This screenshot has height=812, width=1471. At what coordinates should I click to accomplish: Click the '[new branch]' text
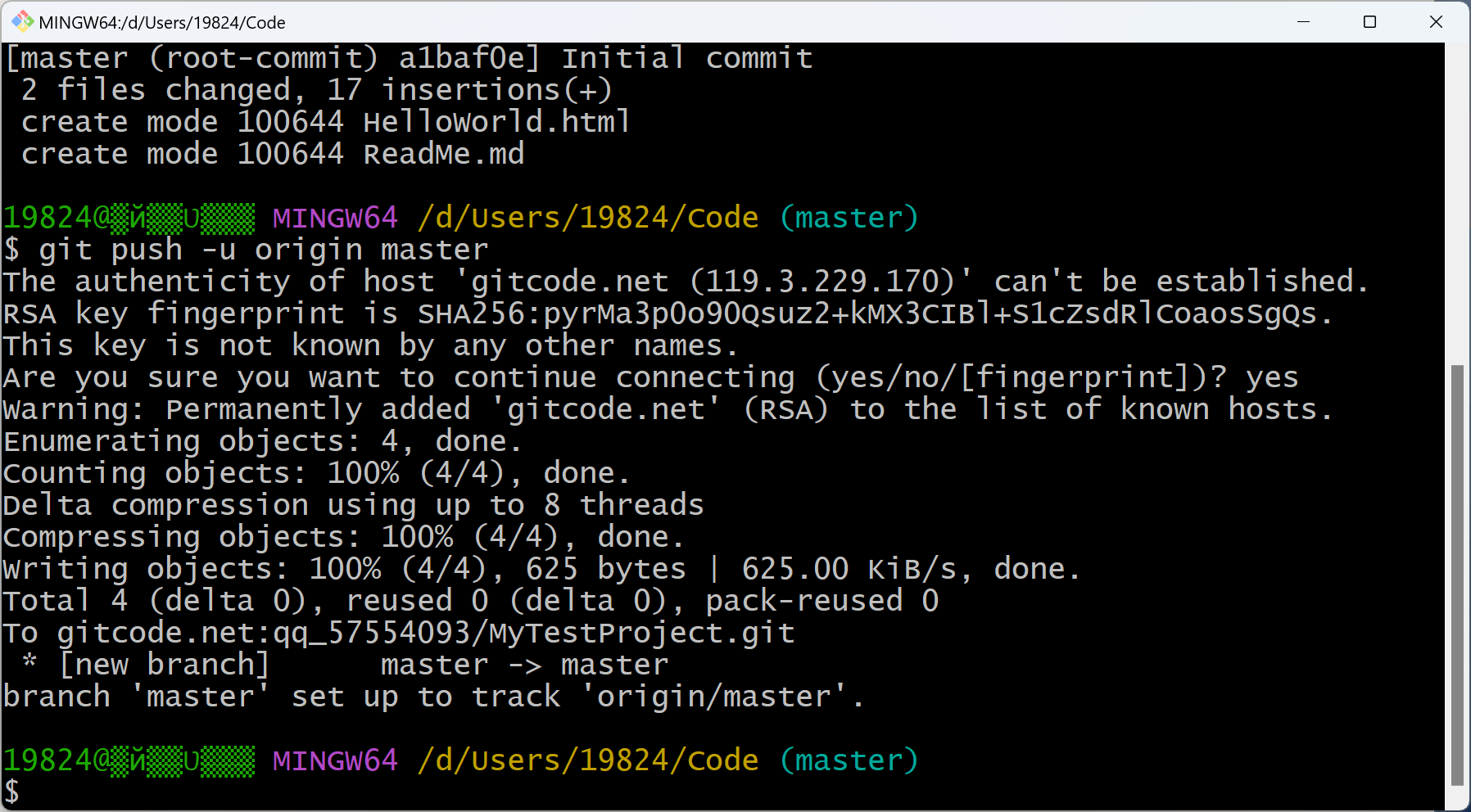coord(164,665)
